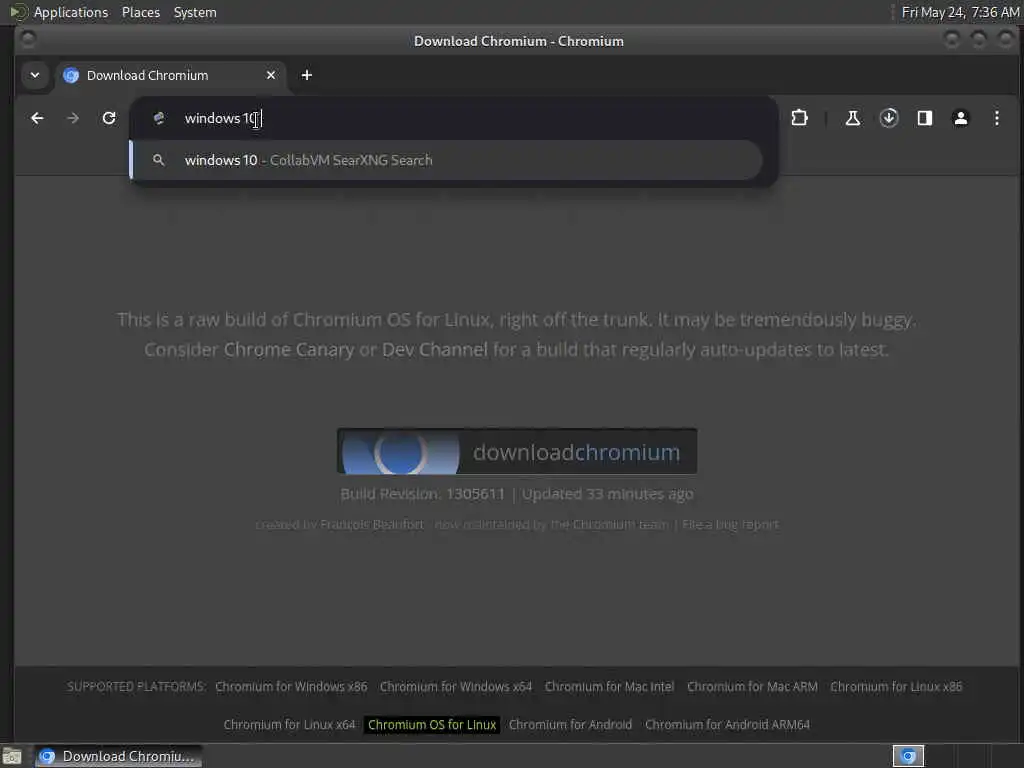The width and height of the screenshot is (1024, 768).
Task: Close the Download Chromium tab
Action: pos(271,75)
